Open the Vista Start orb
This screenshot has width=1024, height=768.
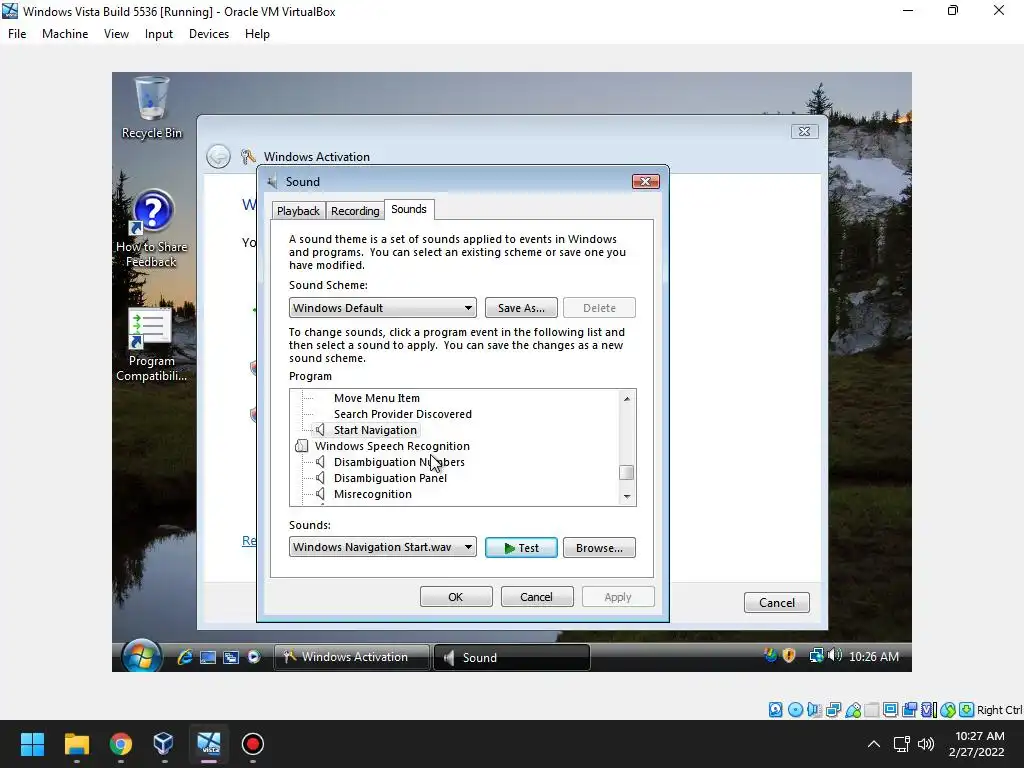141,656
